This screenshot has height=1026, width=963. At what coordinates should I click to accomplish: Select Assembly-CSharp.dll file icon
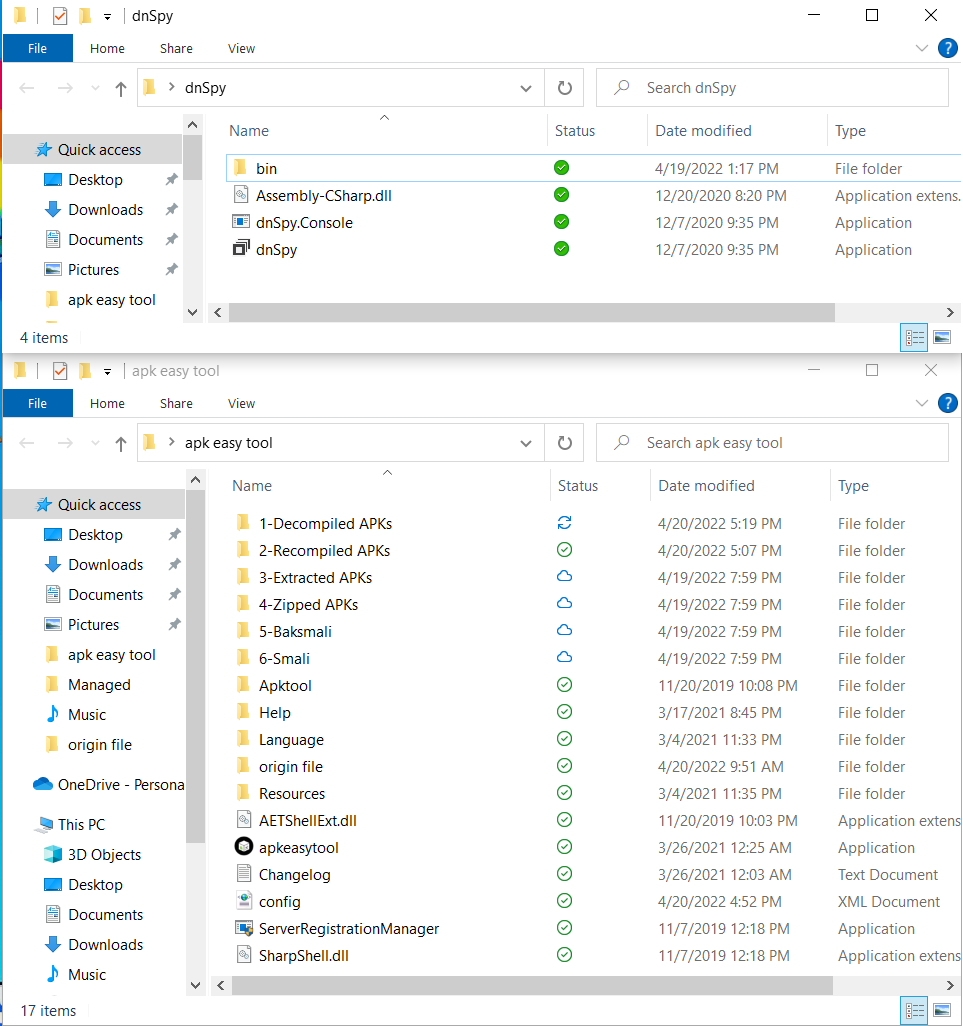[241, 195]
